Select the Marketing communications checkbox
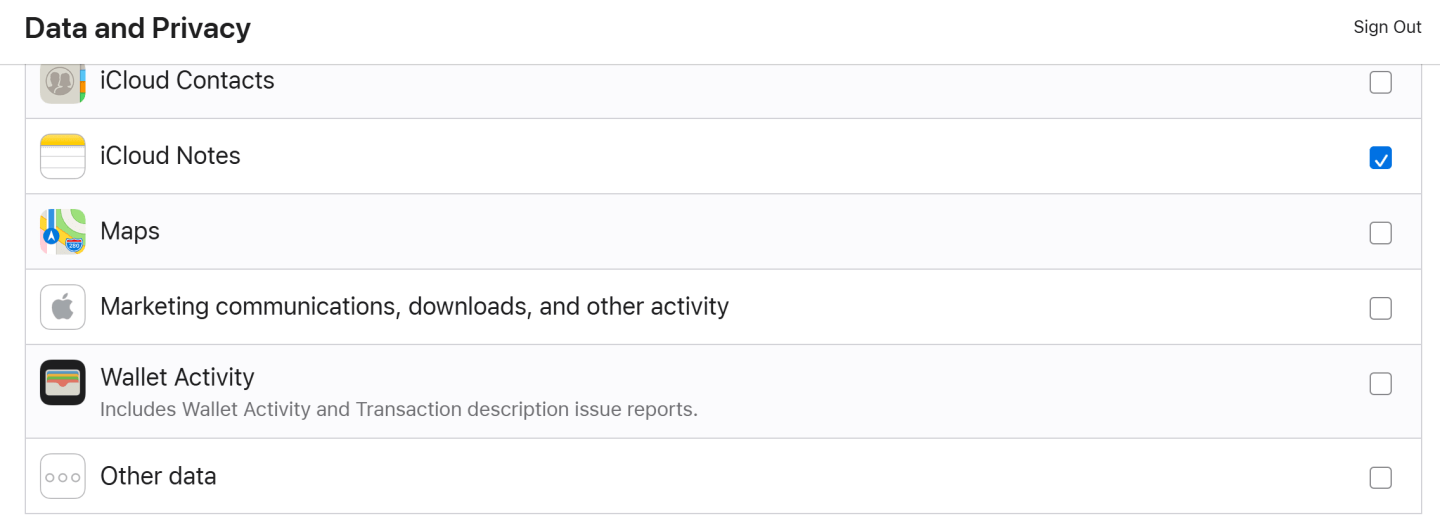The image size is (1440, 530). pos(1380,308)
